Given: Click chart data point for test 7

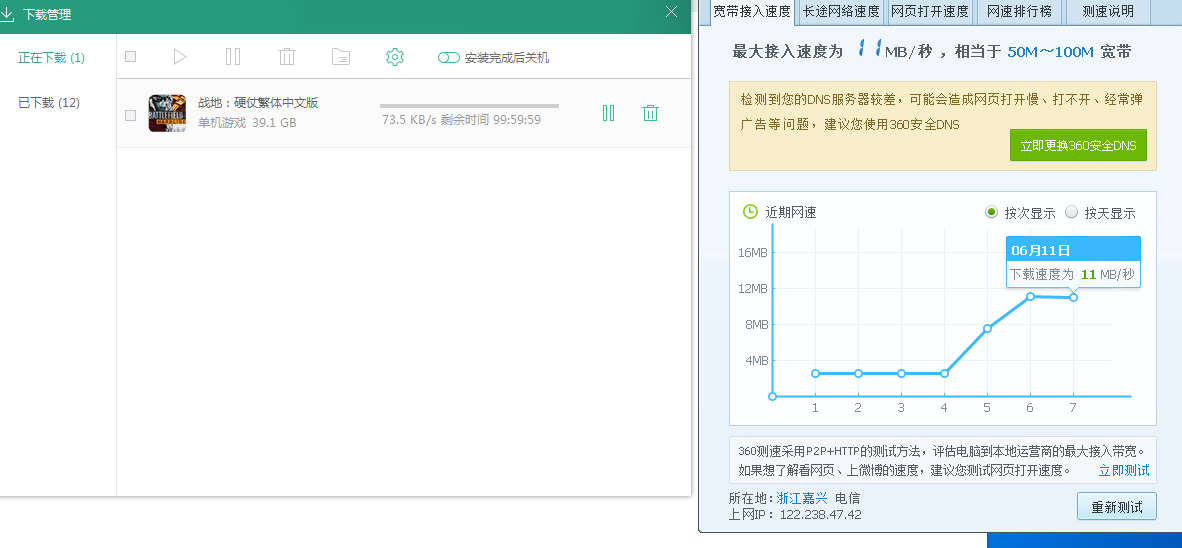Looking at the screenshot, I should [x=1073, y=297].
